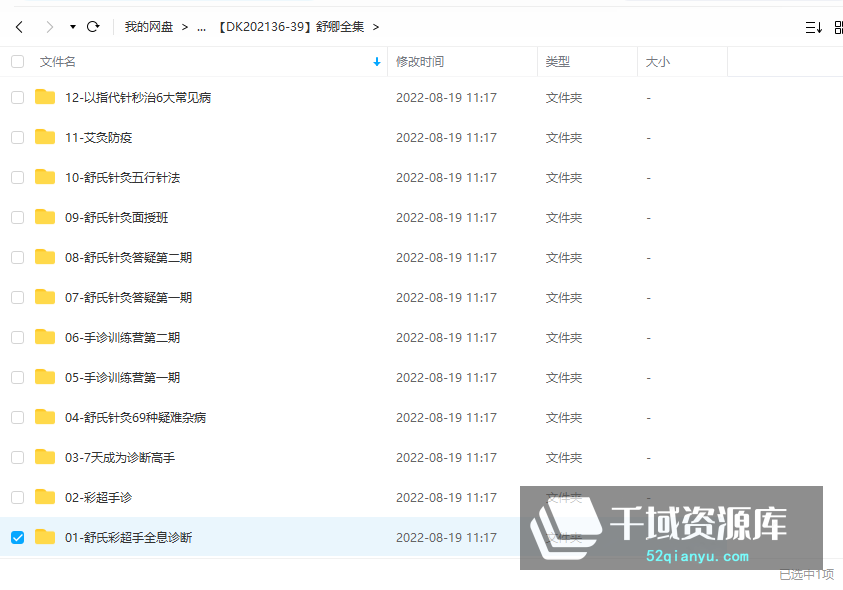This screenshot has height=590, width=843.
Task: Check the box for 03-7天成为诊断高手
Action: coord(18,457)
